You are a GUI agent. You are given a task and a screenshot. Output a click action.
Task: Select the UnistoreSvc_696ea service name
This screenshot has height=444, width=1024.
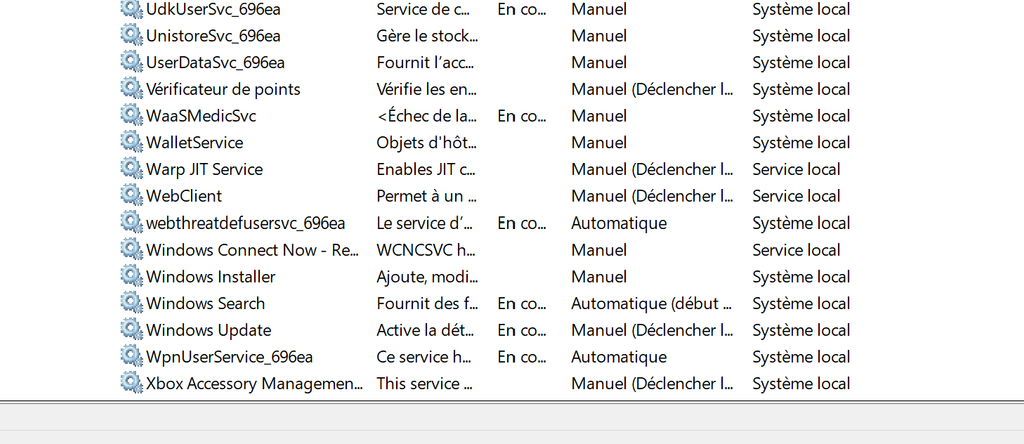(x=213, y=36)
